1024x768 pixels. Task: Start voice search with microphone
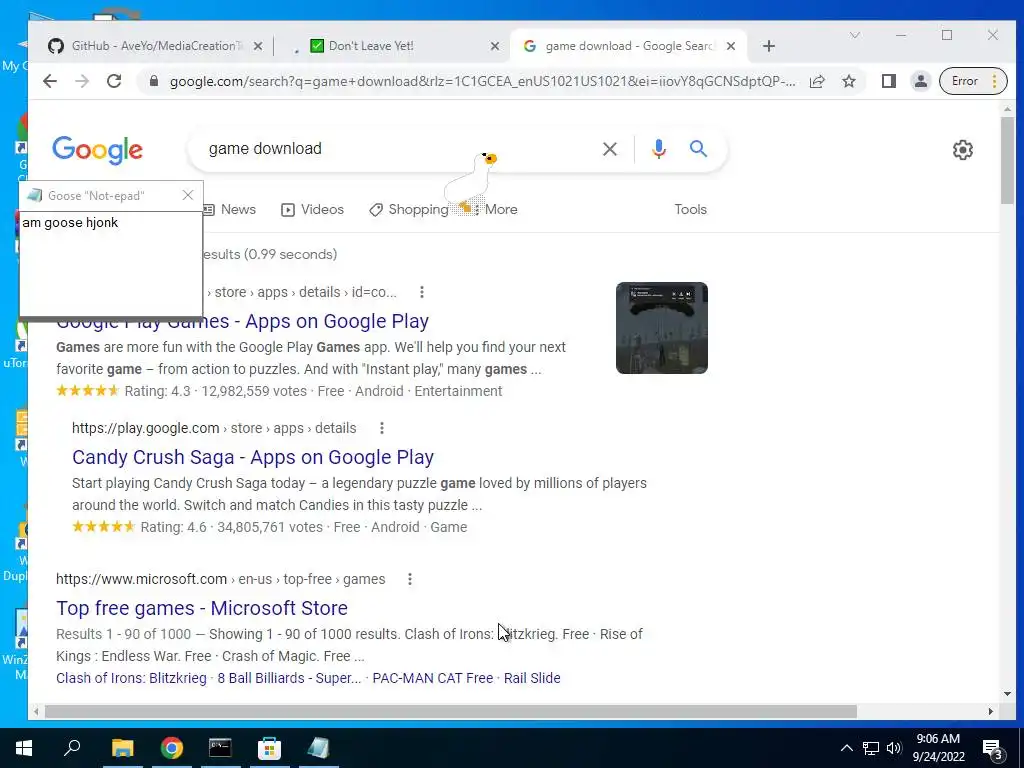pos(659,149)
